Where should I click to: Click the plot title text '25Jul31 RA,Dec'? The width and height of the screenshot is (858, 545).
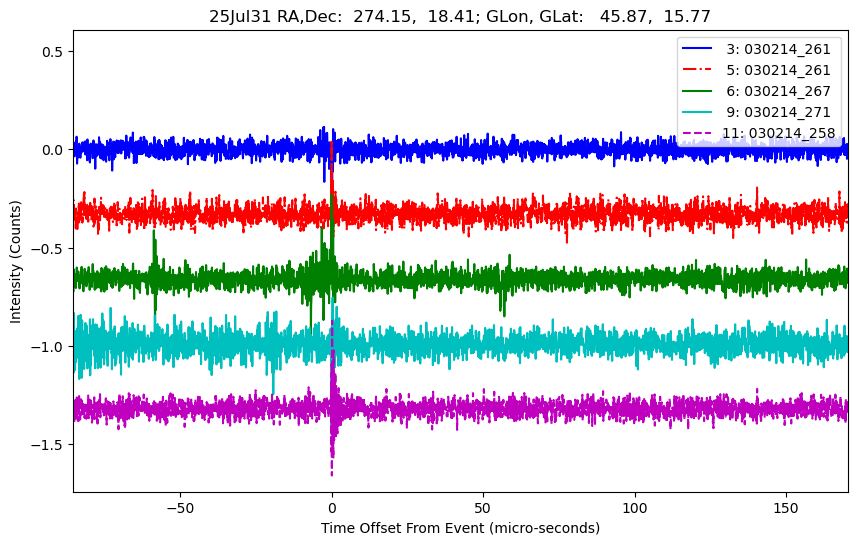pos(276,16)
